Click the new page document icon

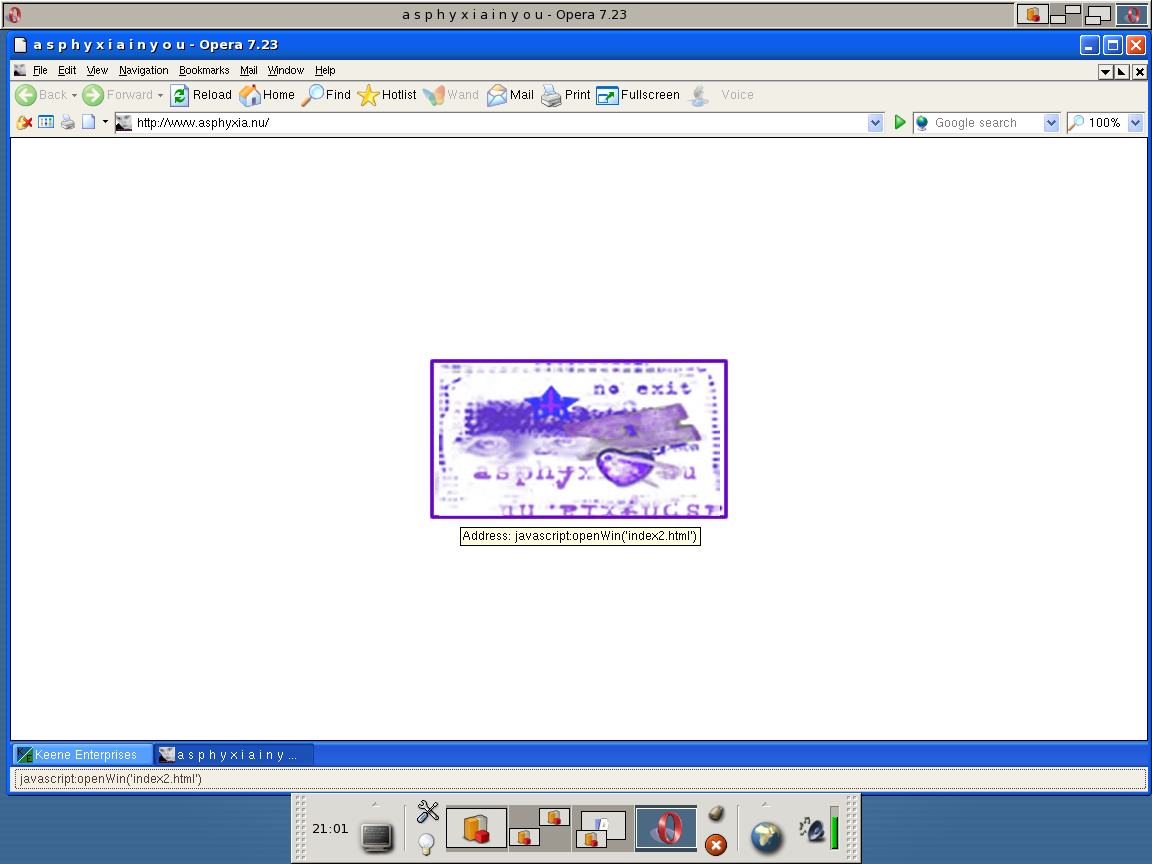88,122
